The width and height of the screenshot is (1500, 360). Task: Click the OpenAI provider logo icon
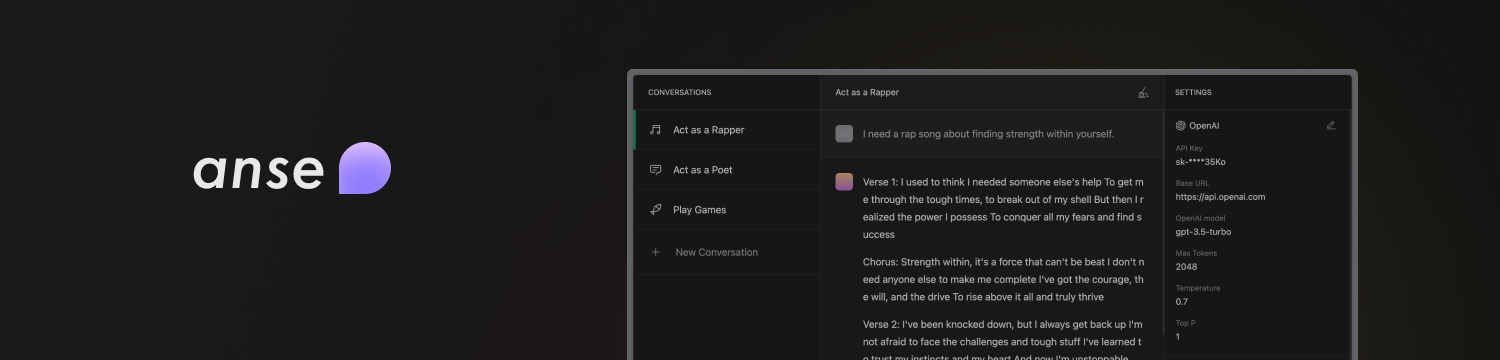tap(1181, 126)
